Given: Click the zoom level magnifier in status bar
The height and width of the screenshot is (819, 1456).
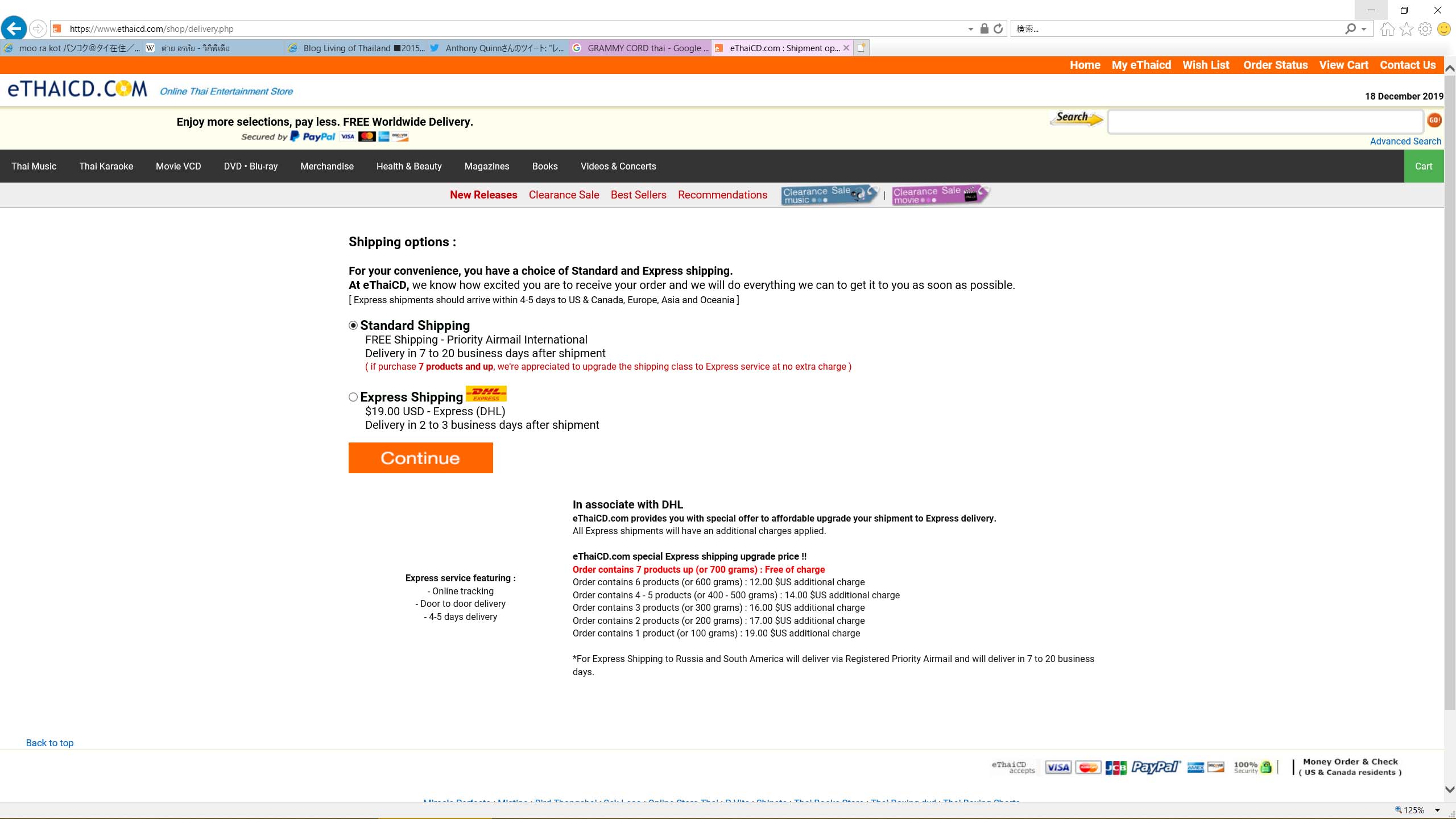Looking at the screenshot, I should click(x=1398, y=810).
